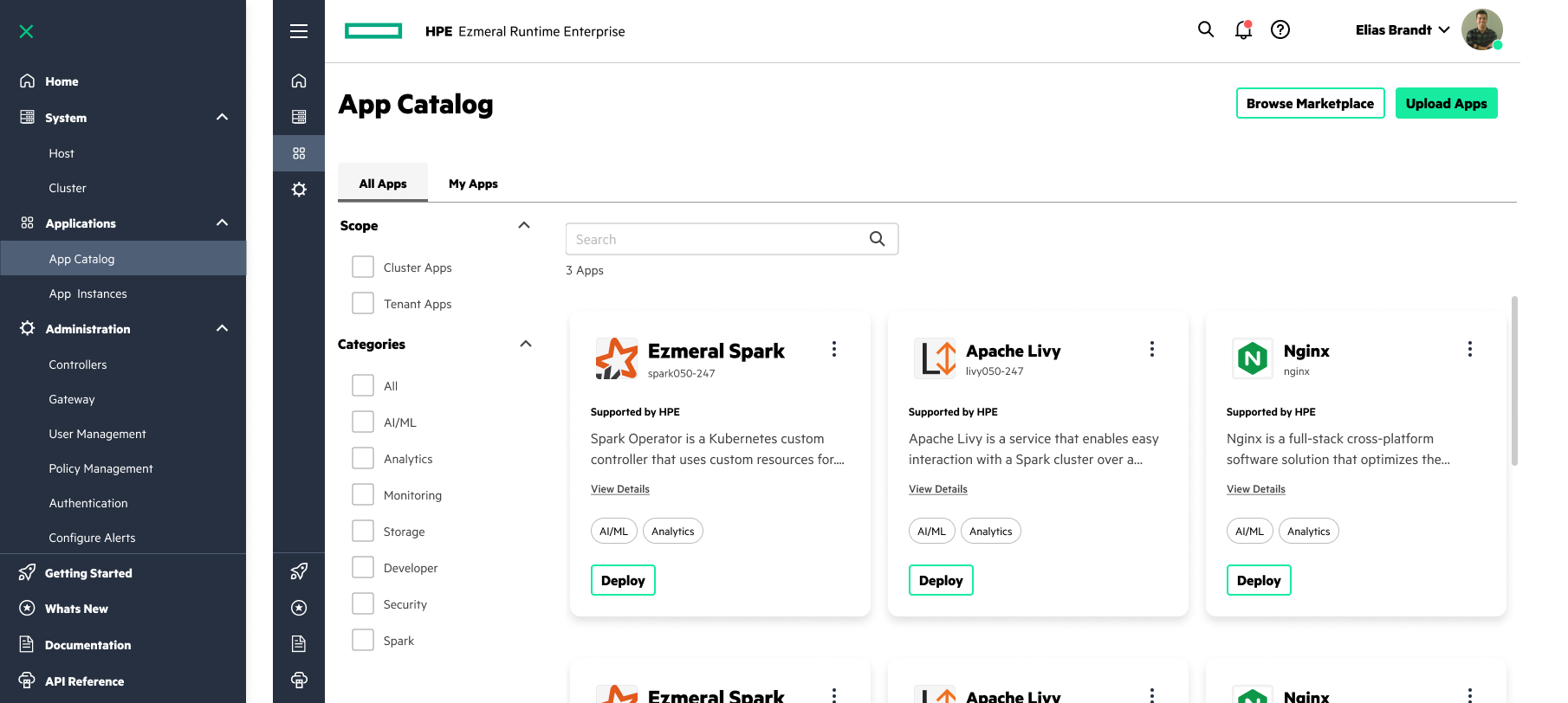Switch to the All Apps tab

pos(383,183)
